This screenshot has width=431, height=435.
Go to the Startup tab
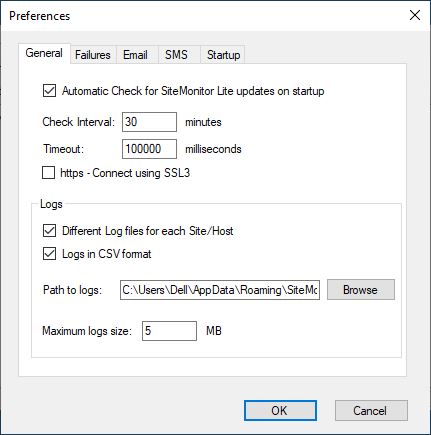point(223,55)
